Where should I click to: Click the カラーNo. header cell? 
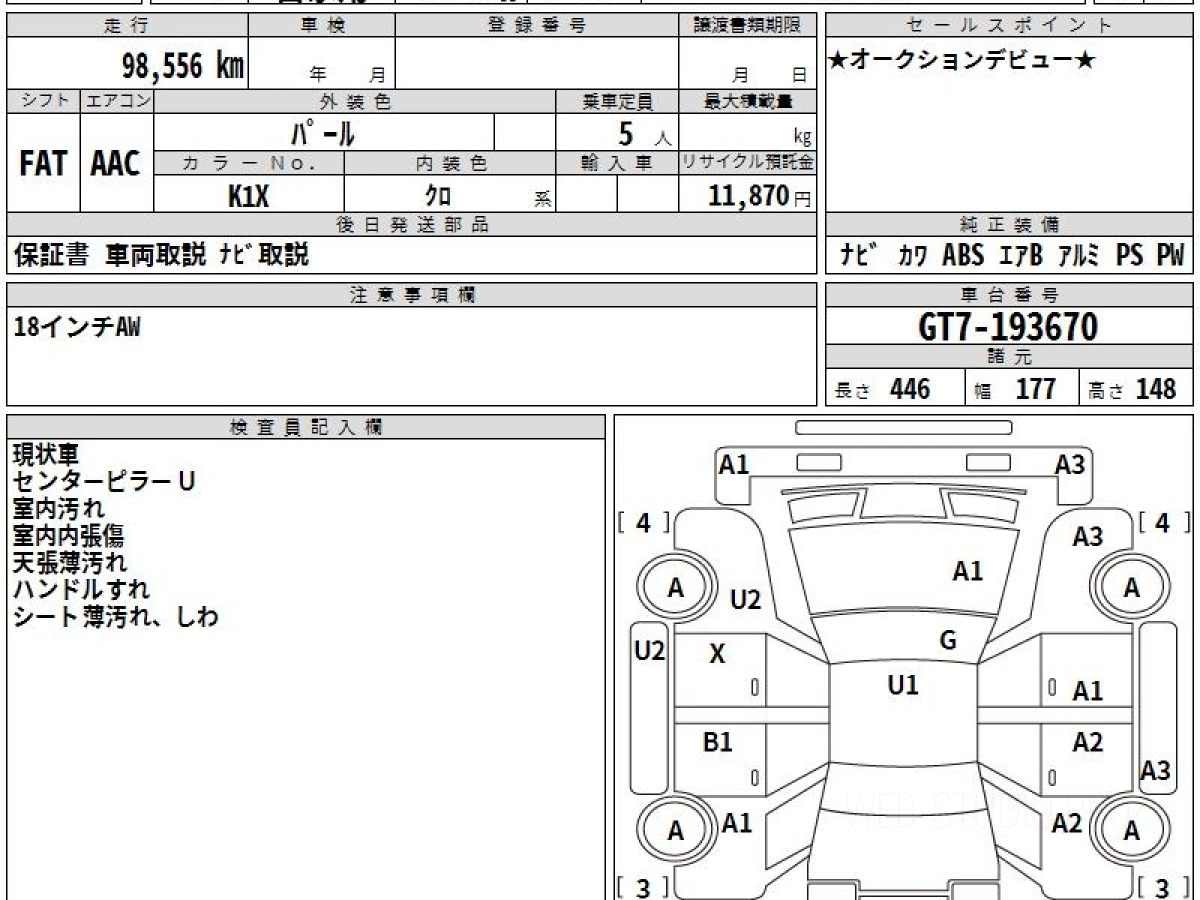coord(249,163)
